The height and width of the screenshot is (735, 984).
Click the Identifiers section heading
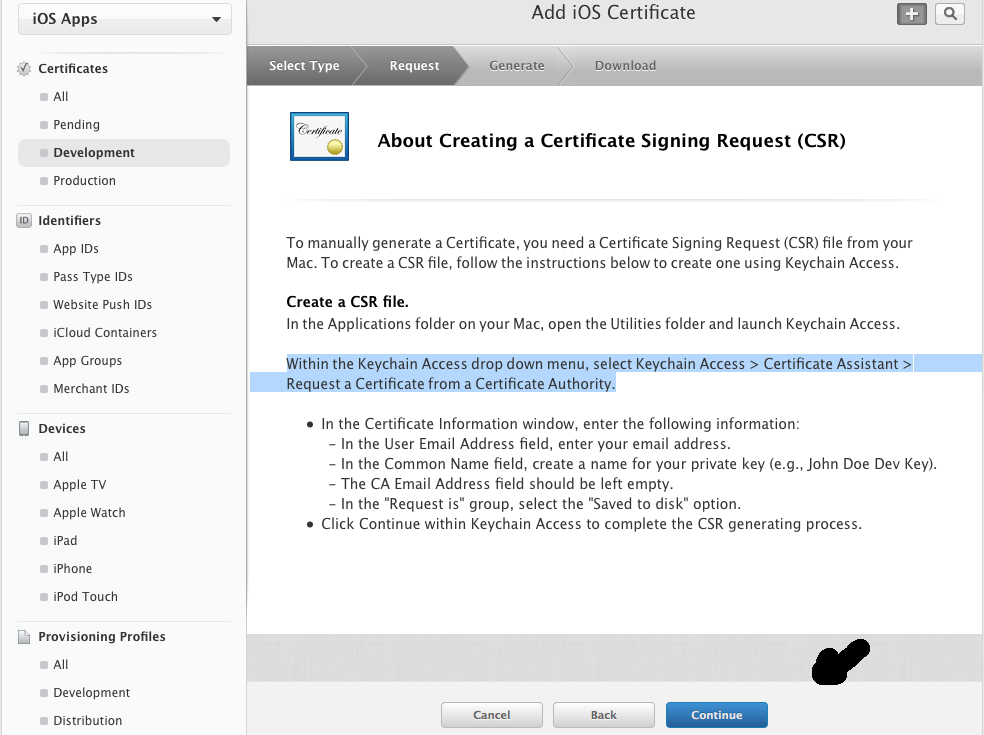(x=70, y=220)
